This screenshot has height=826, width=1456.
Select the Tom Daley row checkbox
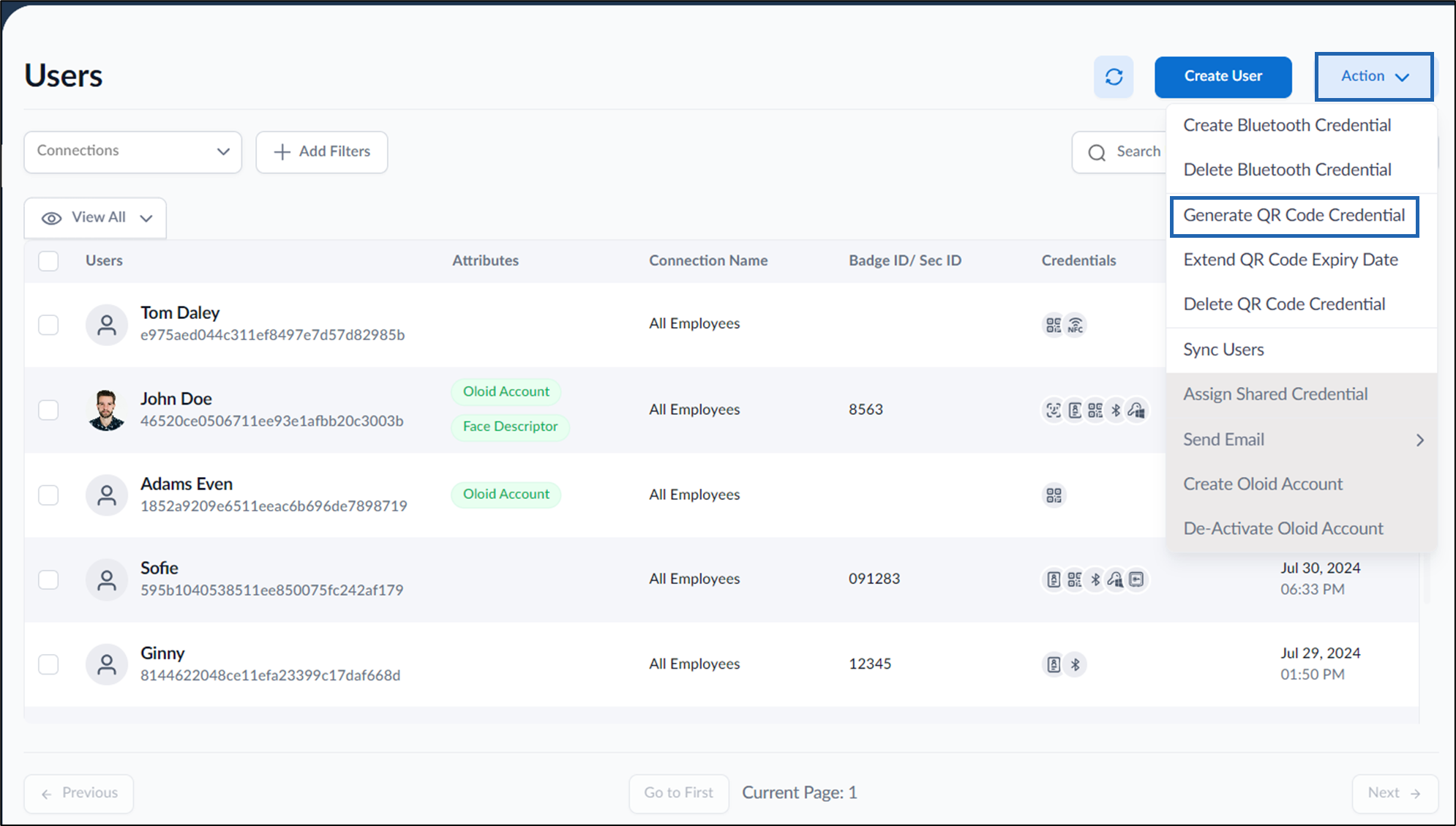point(48,325)
